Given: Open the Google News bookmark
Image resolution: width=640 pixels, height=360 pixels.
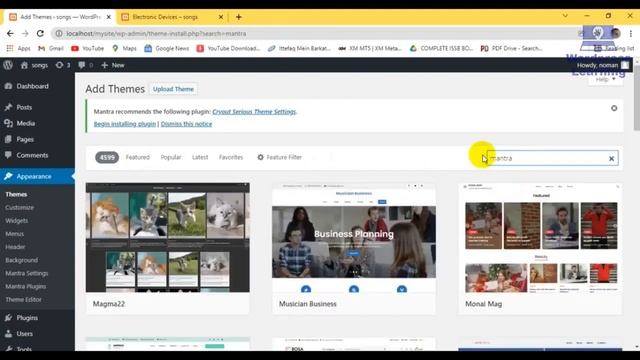Looking at the screenshot, I should pyautogui.click(x=167, y=48).
